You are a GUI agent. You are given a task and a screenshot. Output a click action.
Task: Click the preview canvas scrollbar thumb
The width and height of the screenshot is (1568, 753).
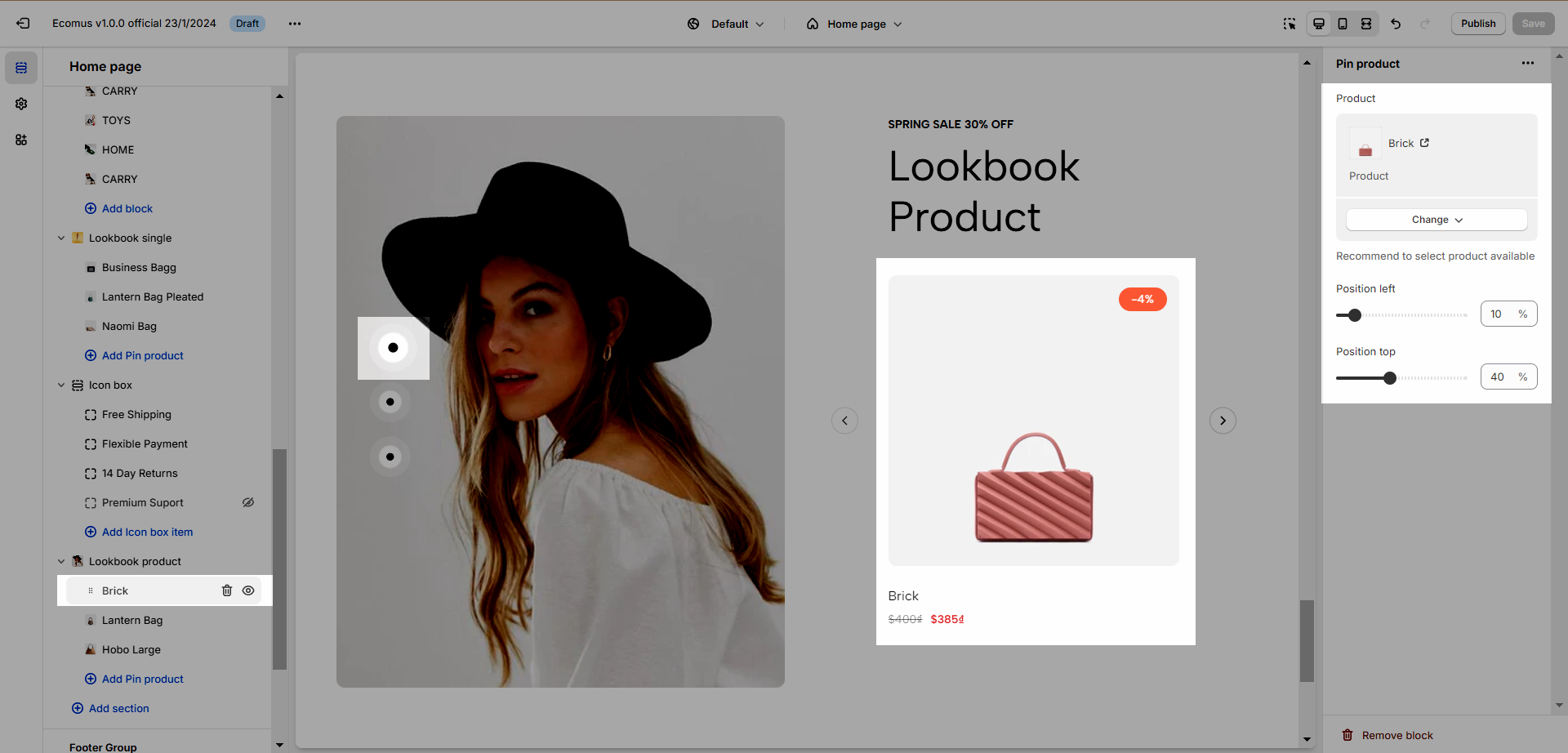(x=1307, y=641)
